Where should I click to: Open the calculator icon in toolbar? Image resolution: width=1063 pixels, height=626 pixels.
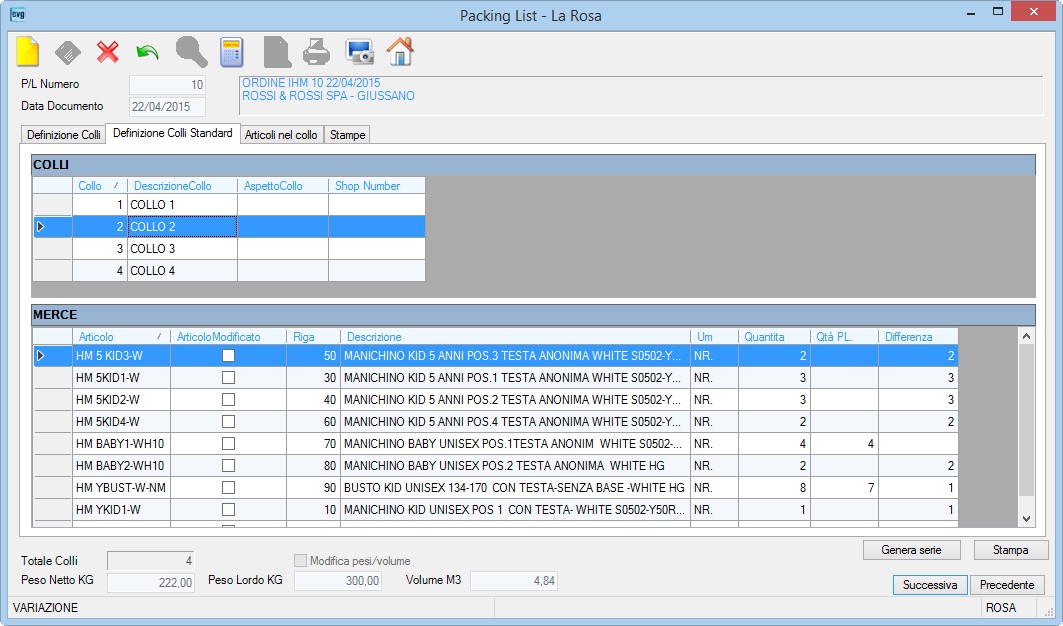pos(232,52)
